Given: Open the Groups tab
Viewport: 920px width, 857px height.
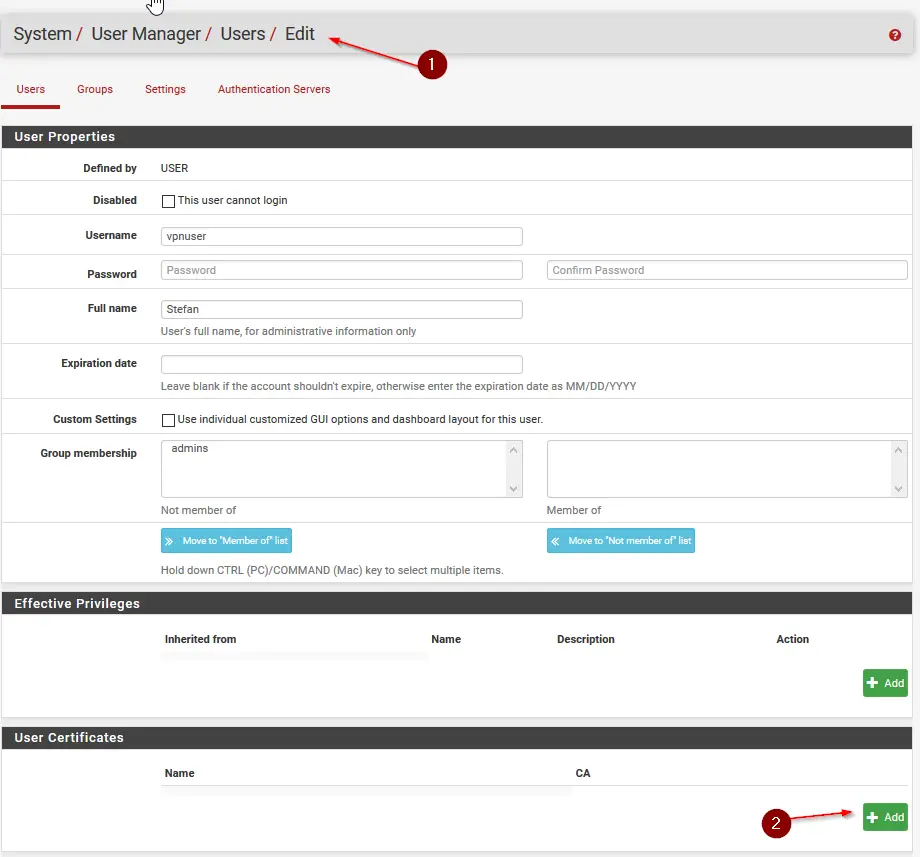Looking at the screenshot, I should (x=94, y=89).
